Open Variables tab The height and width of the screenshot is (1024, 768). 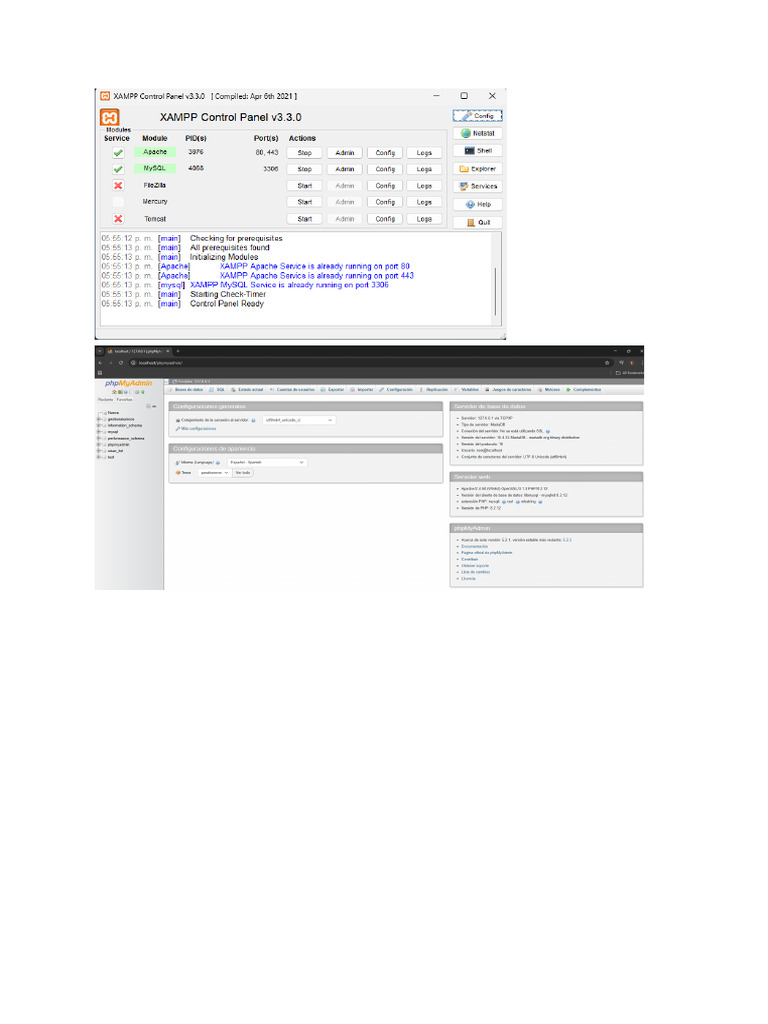467,390
